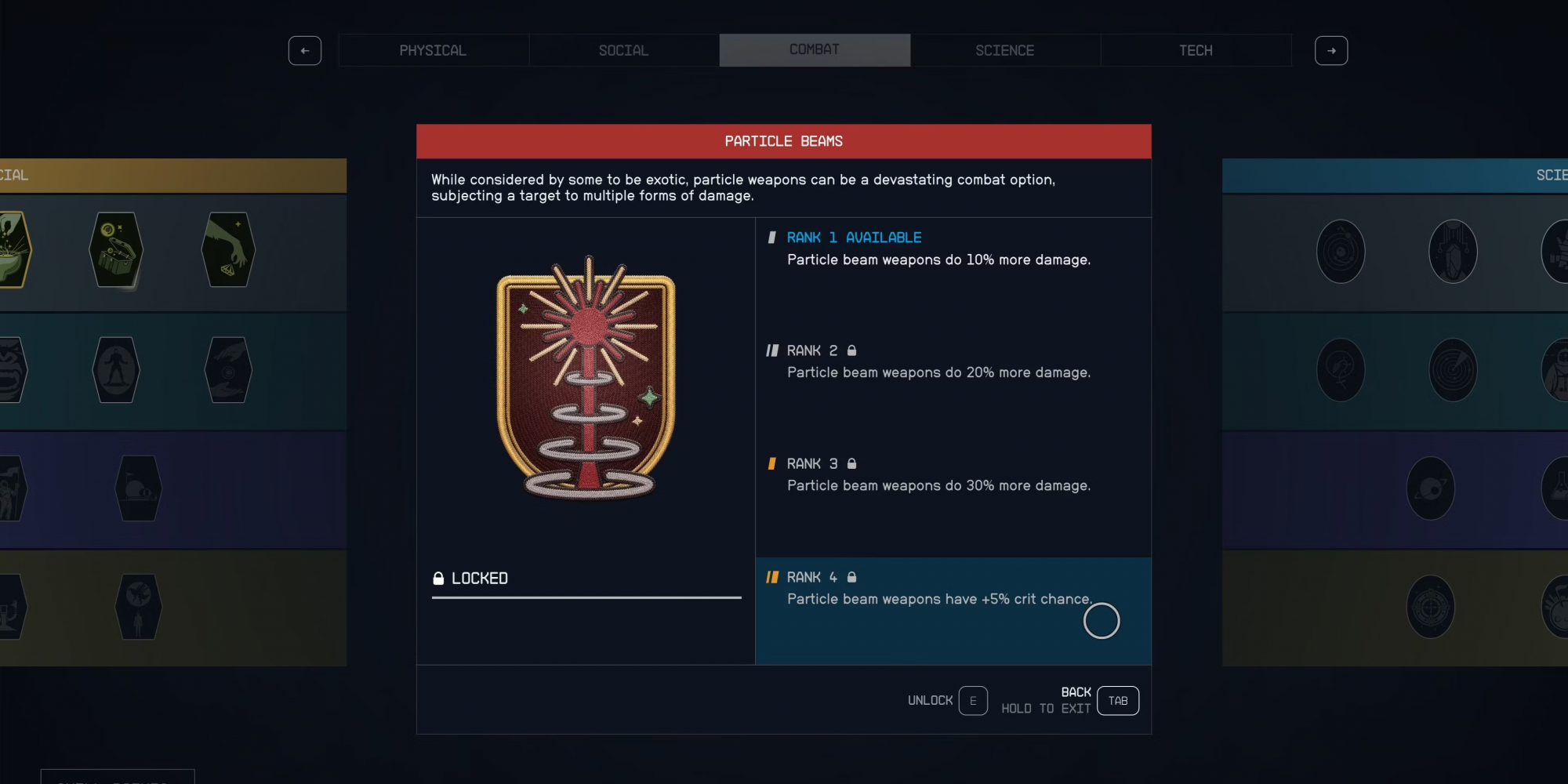Open the spacesuit figure skill icon

coord(116,370)
